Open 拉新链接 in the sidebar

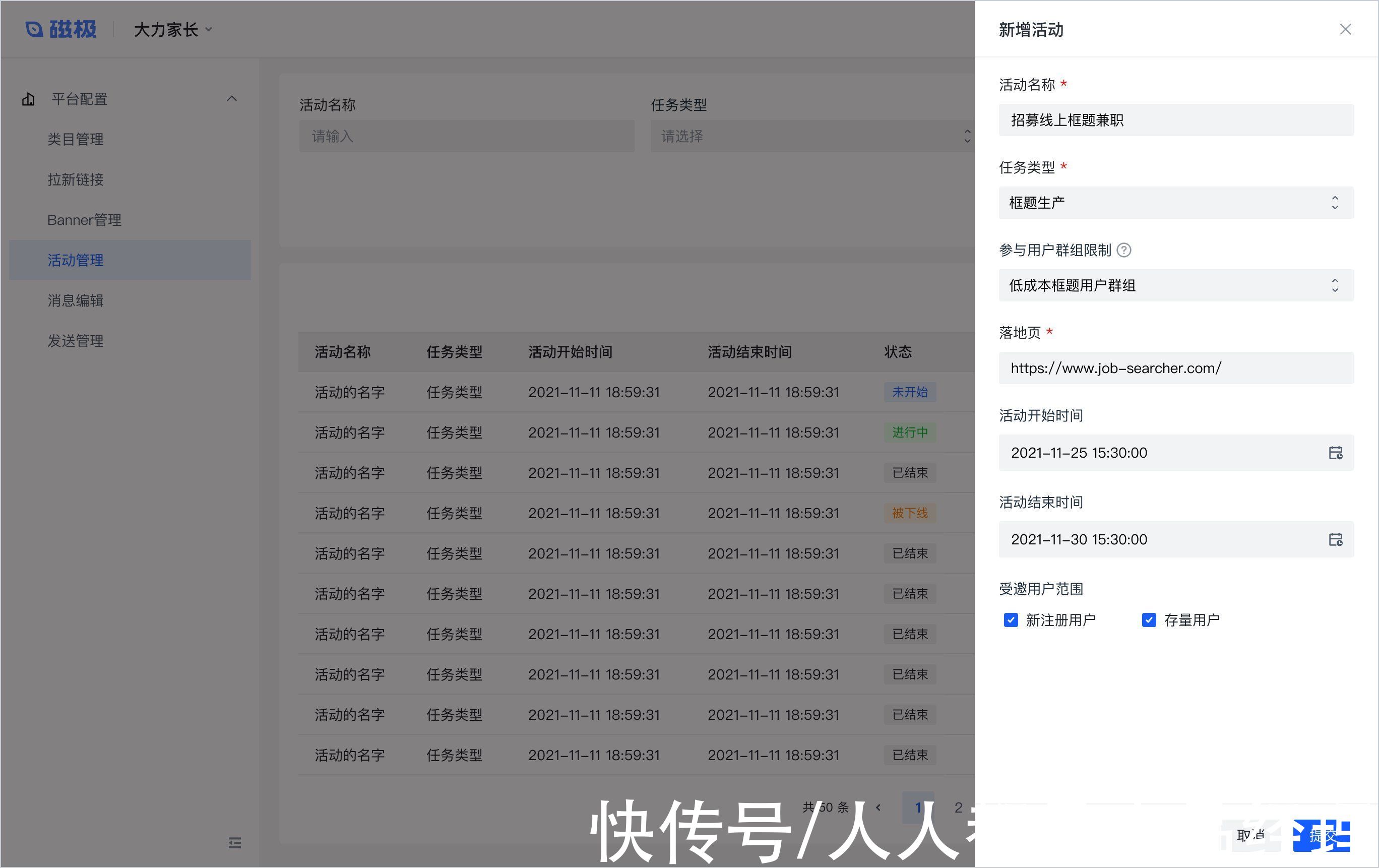tap(76, 180)
